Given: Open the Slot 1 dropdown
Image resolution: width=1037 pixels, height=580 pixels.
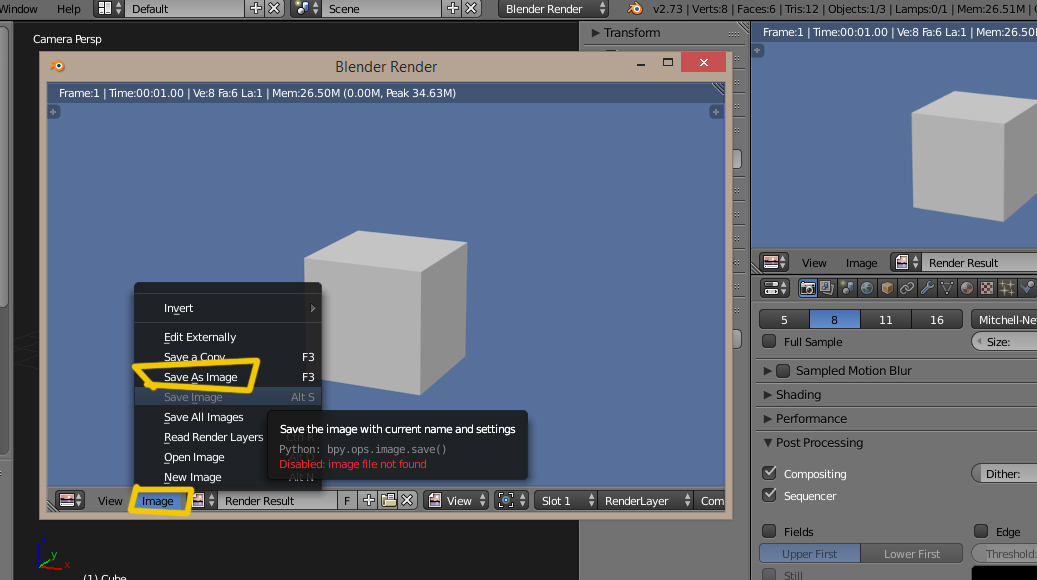Looking at the screenshot, I should (x=565, y=501).
